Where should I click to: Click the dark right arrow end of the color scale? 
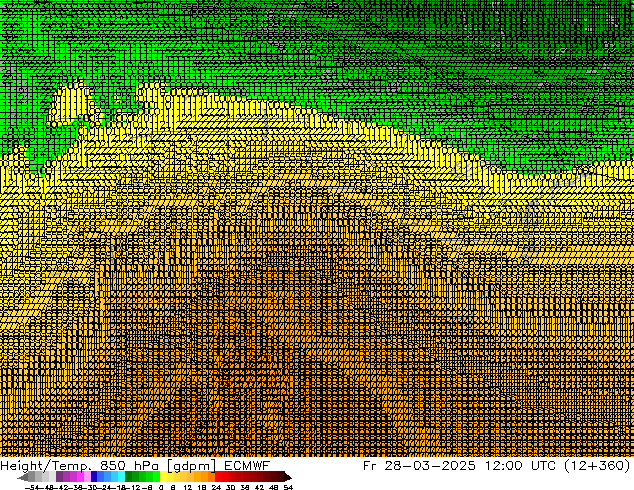point(288,477)
